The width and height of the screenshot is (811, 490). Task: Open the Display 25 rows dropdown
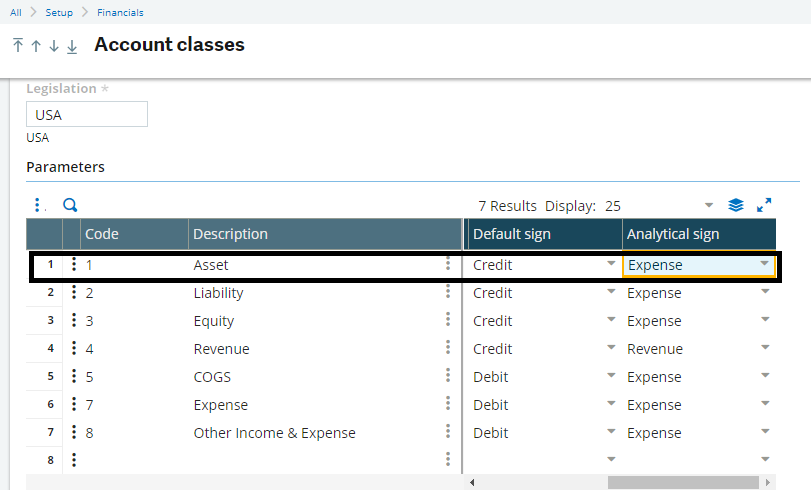click(x=709, y=206)
